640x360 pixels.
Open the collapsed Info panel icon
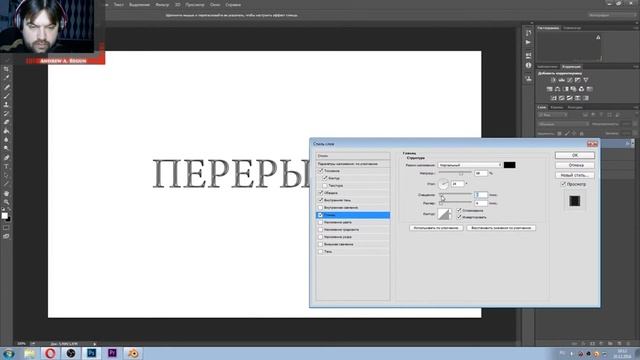[529, 65]
